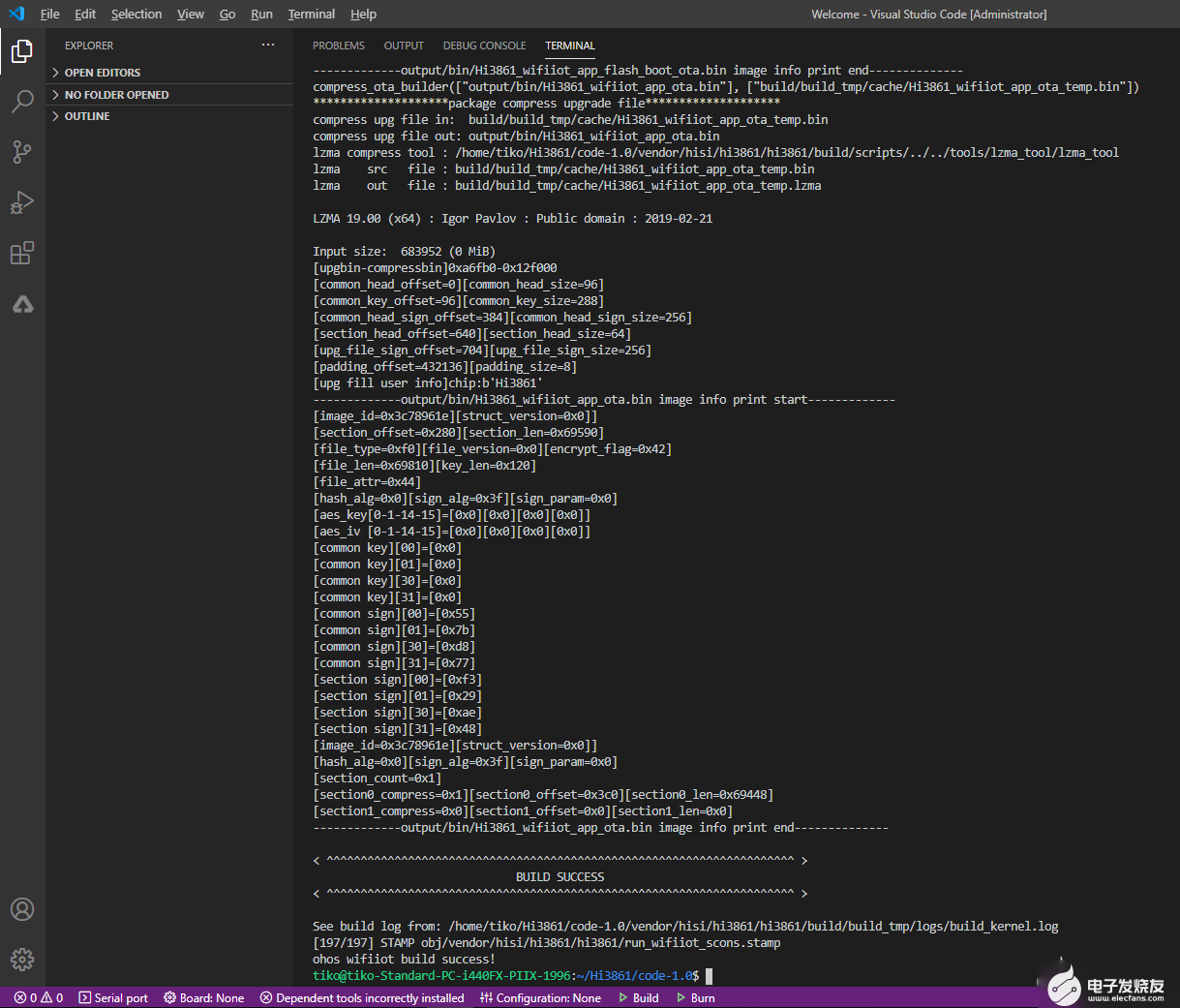Viewport: 1180px width, 1008px height.
Task: Click the Build button in status bar
Action: (x=639, y=998)
